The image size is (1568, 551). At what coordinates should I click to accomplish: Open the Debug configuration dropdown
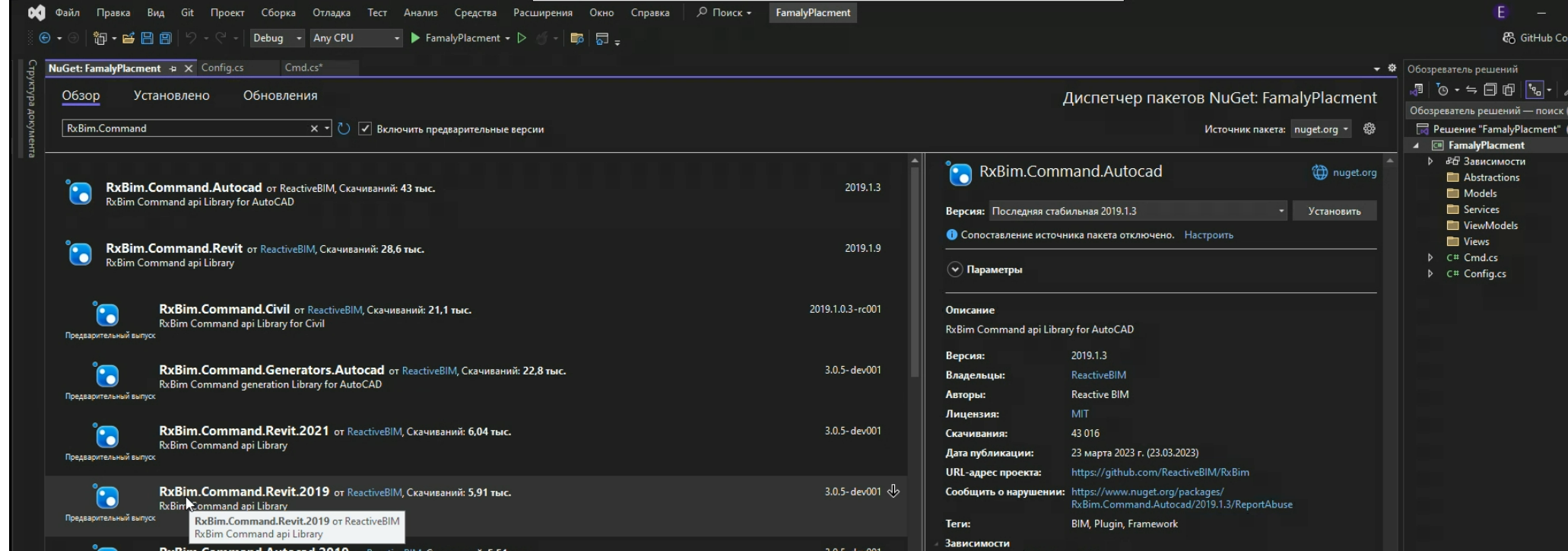[277, 38]
